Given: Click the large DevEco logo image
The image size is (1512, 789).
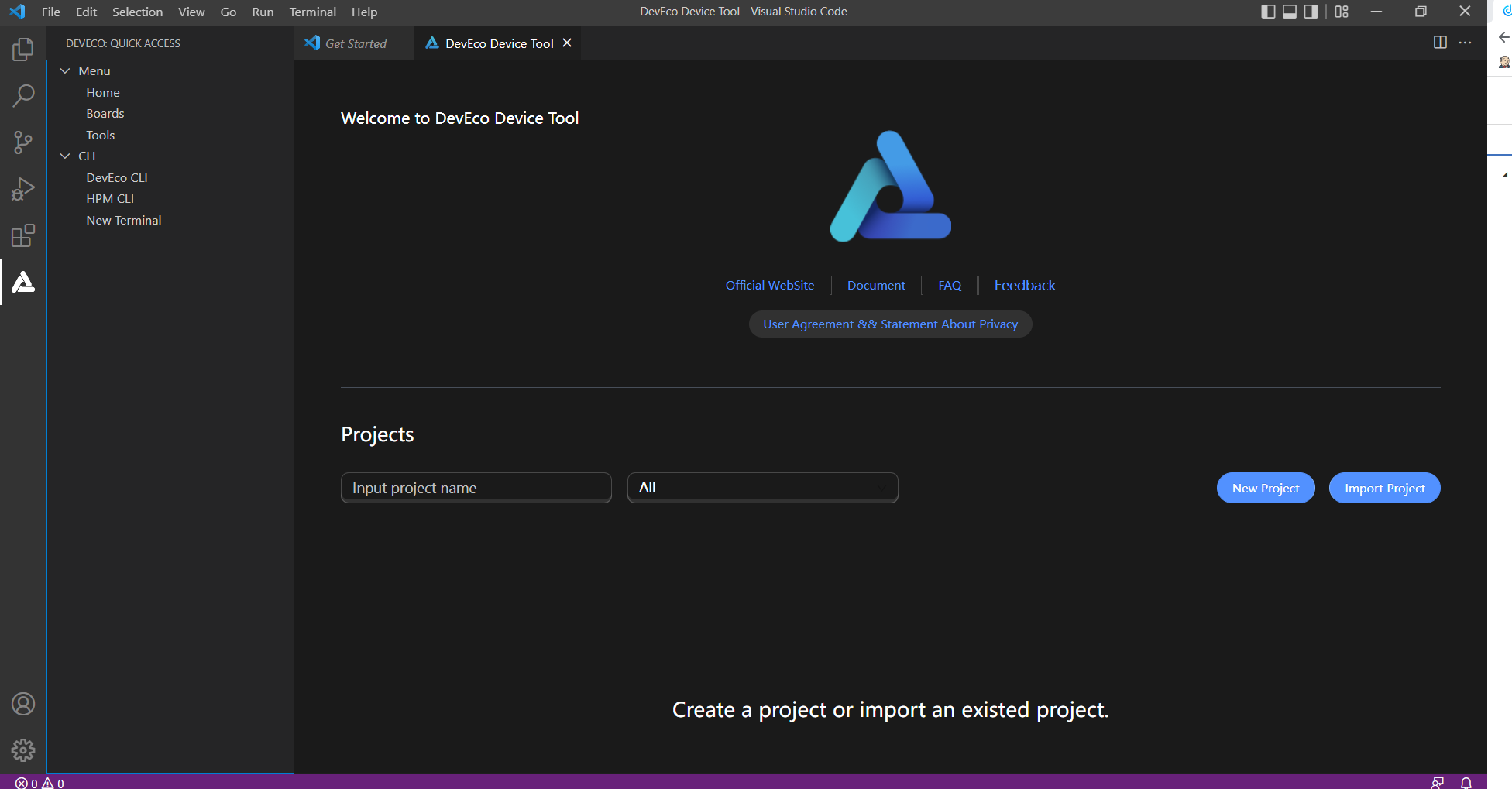Looking at the screenshot, I should 891,187.
